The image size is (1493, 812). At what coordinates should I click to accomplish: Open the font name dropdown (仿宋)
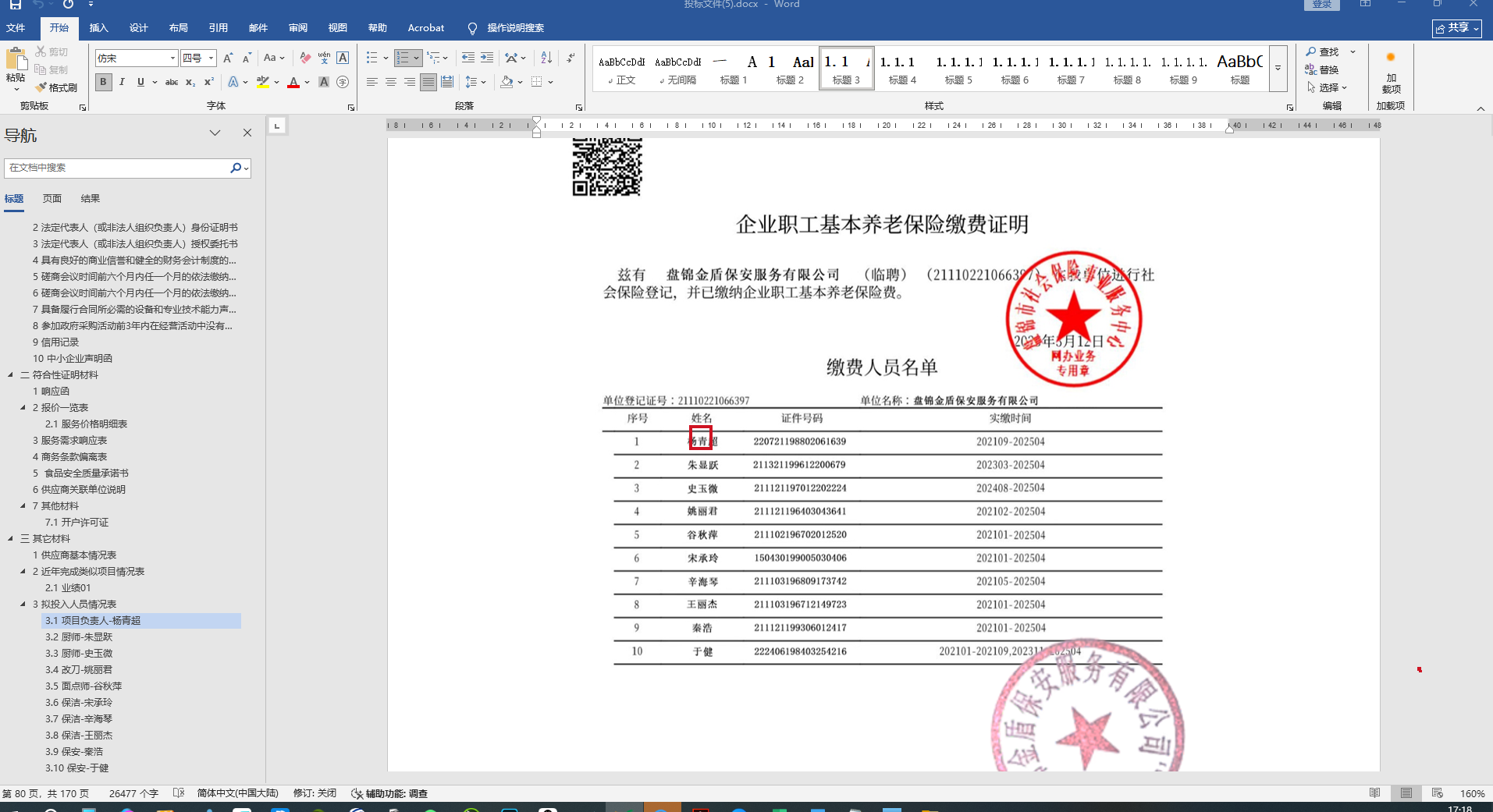click(172, 59)
